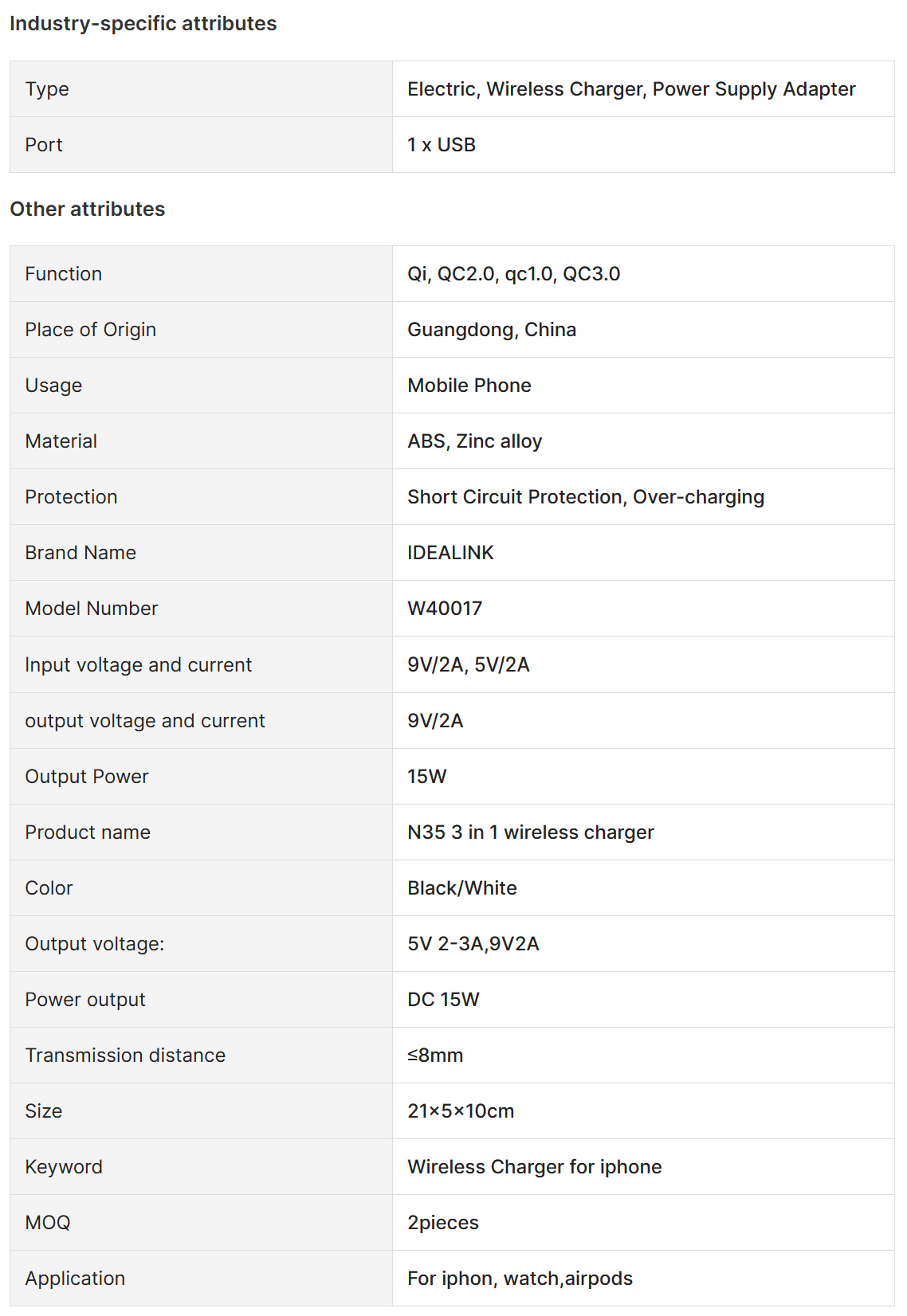907x1316 pixels.
Task: Select the Mobile Phone usage value
Action: (469, 386)
